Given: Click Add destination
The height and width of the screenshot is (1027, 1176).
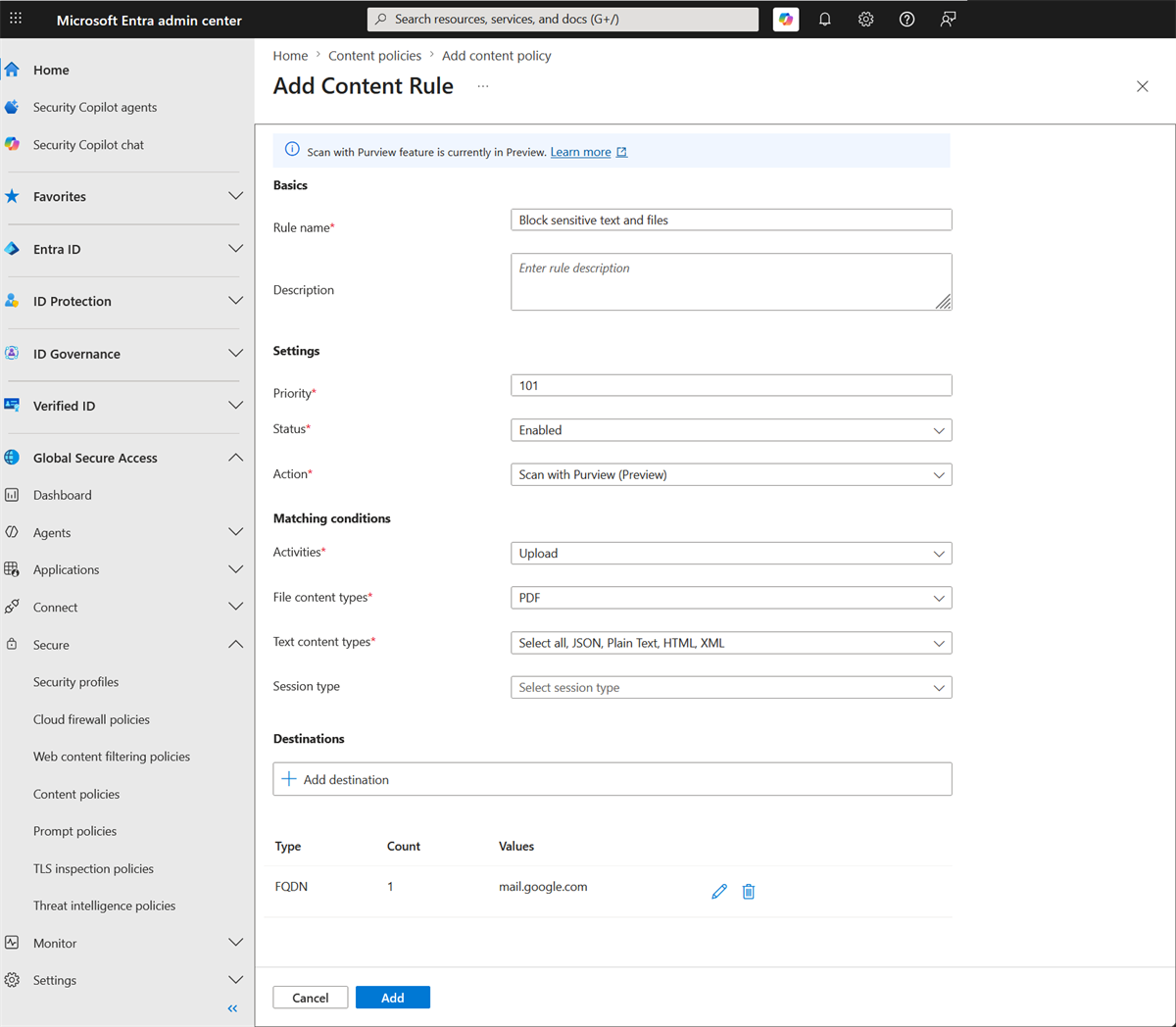Looking at the screenshot, I should click(612, 779).
